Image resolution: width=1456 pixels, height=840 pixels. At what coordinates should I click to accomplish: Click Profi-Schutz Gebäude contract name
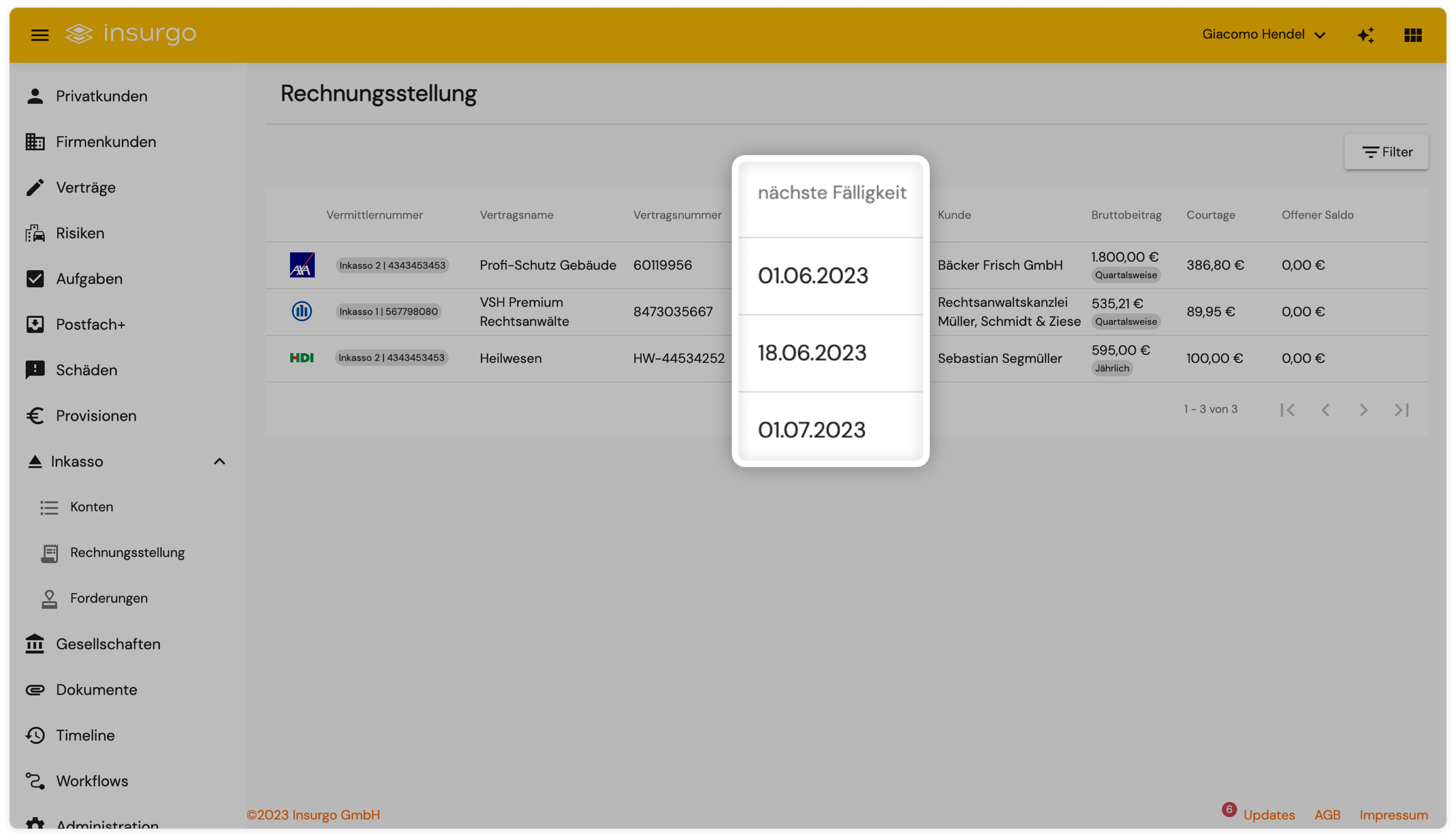(548, 265)
